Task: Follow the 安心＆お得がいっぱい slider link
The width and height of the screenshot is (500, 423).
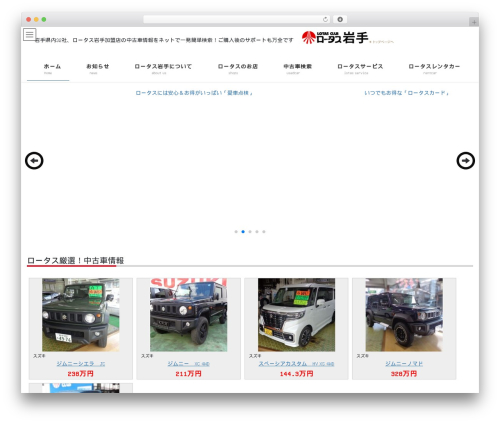Action: click(194, 93)
